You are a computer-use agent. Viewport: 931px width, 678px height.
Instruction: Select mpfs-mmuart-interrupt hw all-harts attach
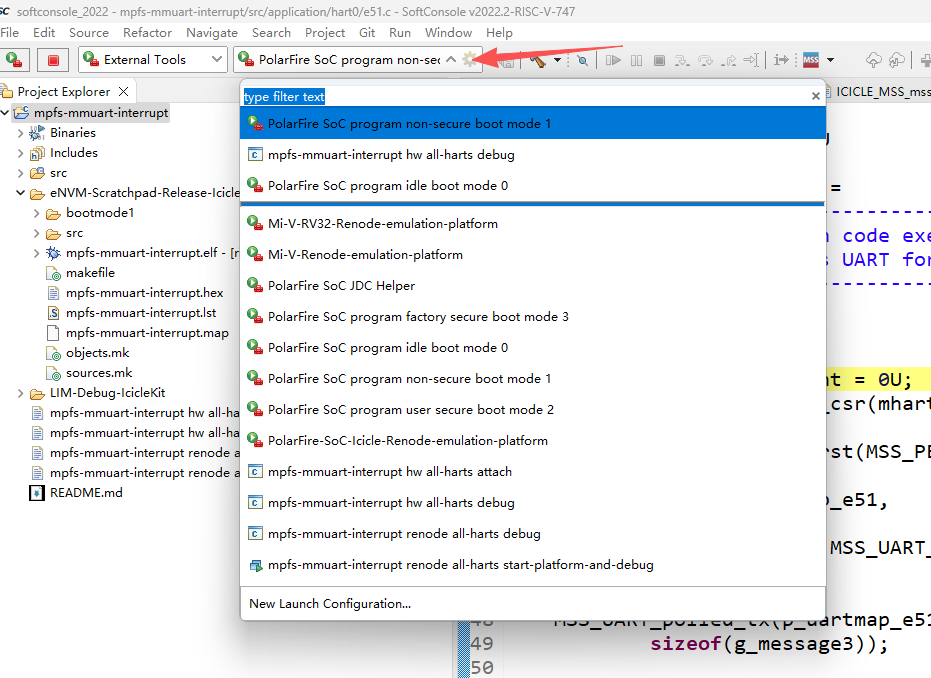tap(533, 471)
